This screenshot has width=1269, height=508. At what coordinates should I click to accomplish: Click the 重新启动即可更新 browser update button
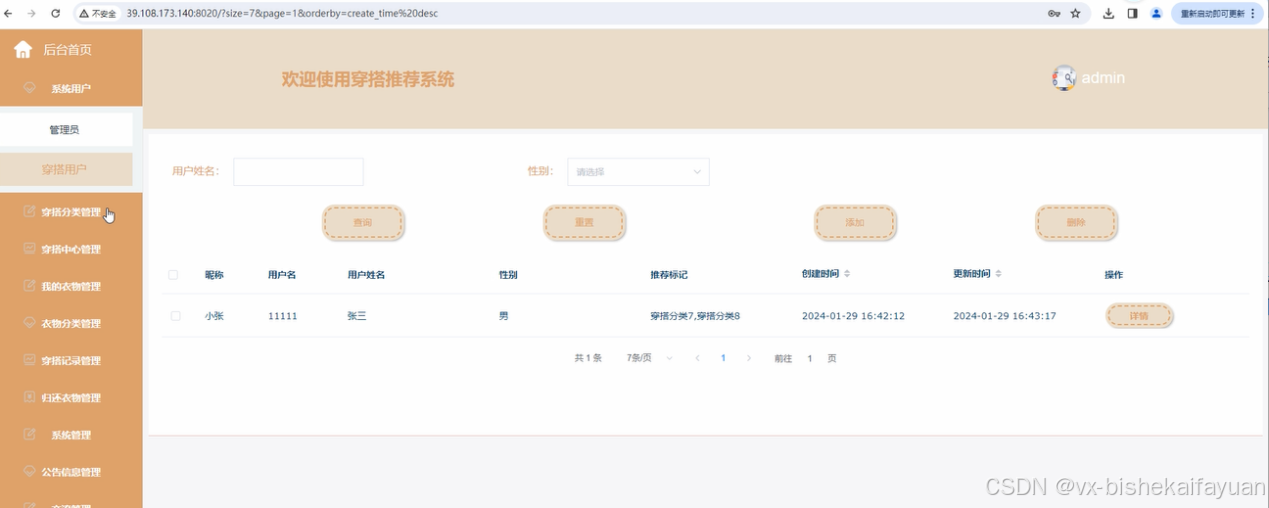coord(1216,13)
